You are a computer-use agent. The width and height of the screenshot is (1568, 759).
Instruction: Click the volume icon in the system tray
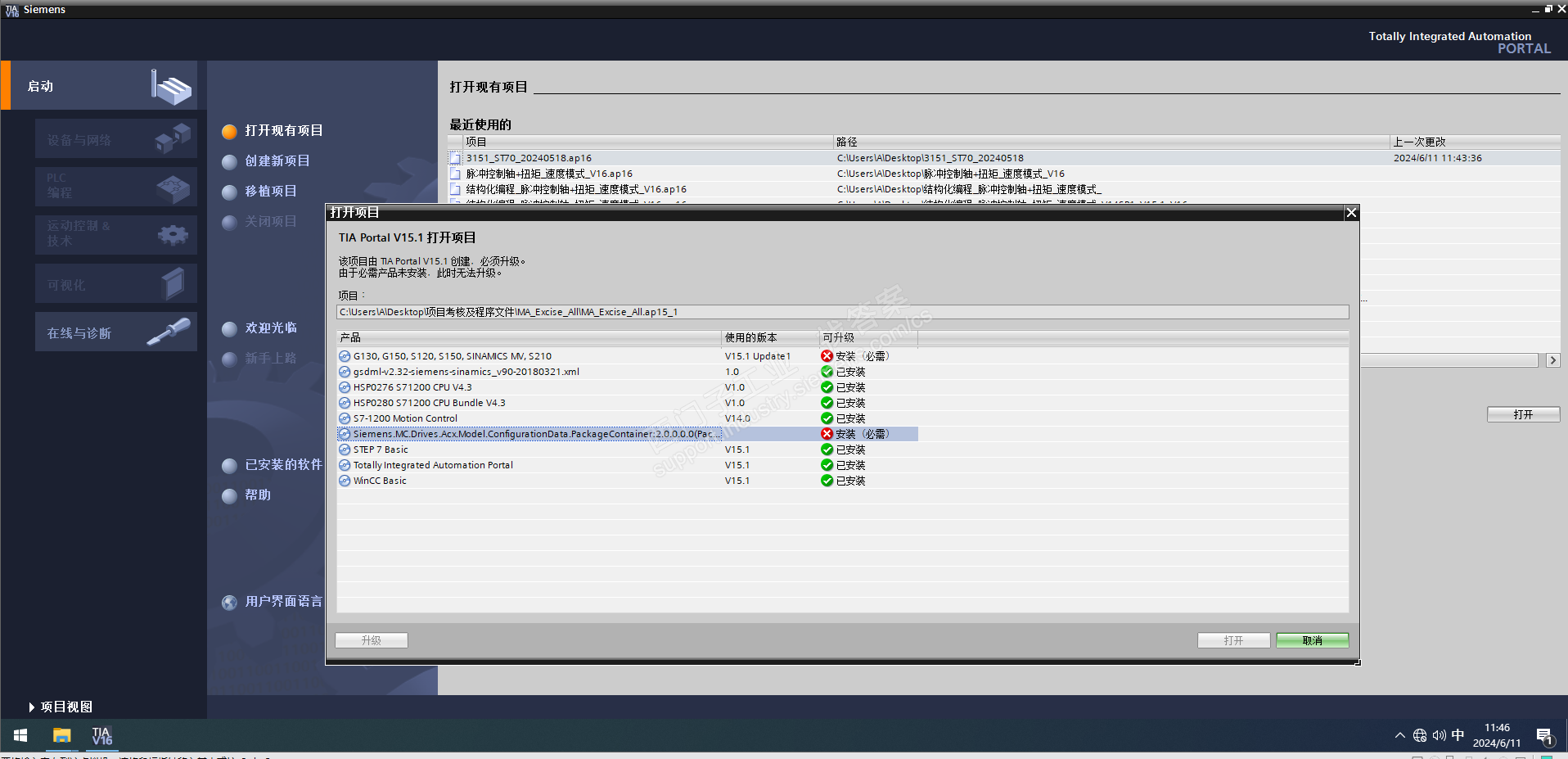tap(1439, 735)
